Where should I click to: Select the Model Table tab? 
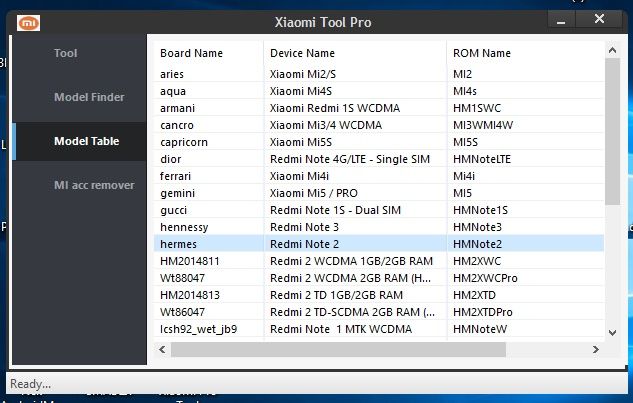coord(86,141)
